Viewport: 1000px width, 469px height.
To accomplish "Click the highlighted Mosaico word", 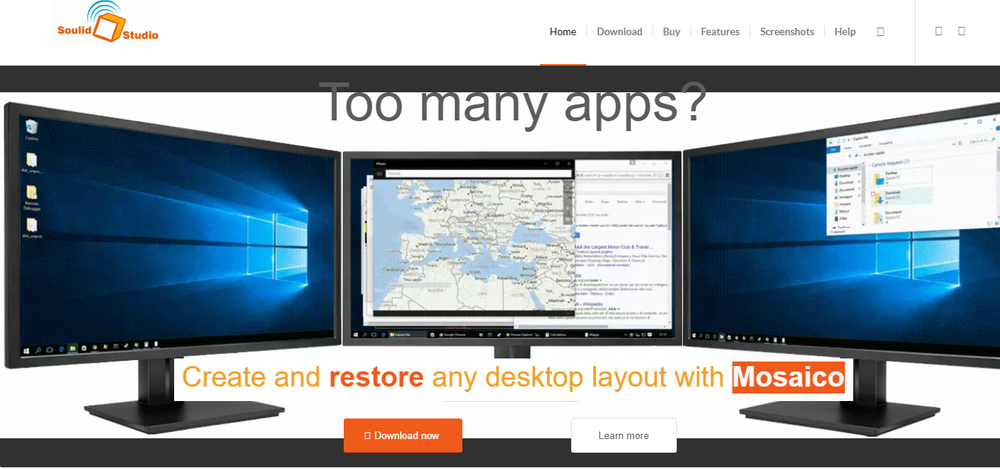I will [788, 377].
